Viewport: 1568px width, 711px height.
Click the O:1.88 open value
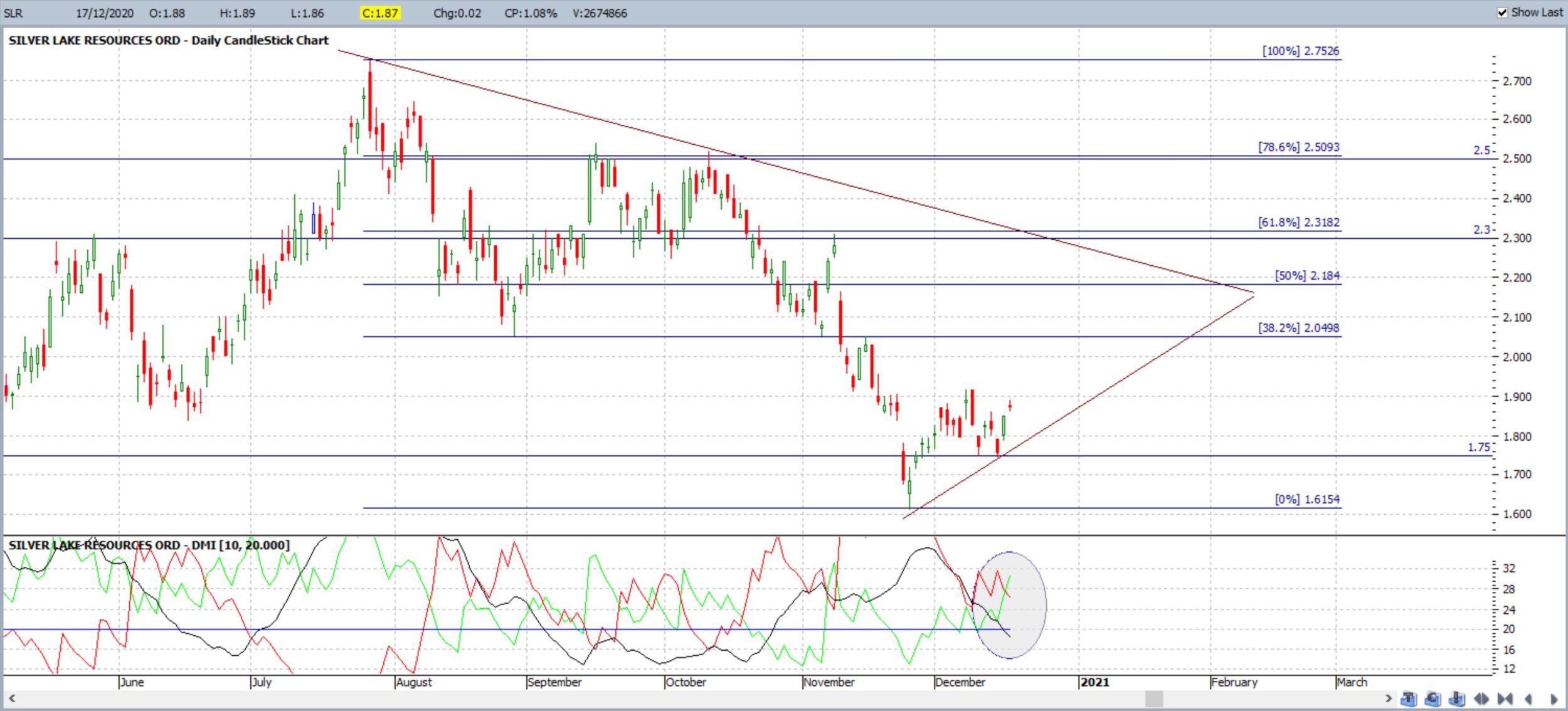point(167,13)
